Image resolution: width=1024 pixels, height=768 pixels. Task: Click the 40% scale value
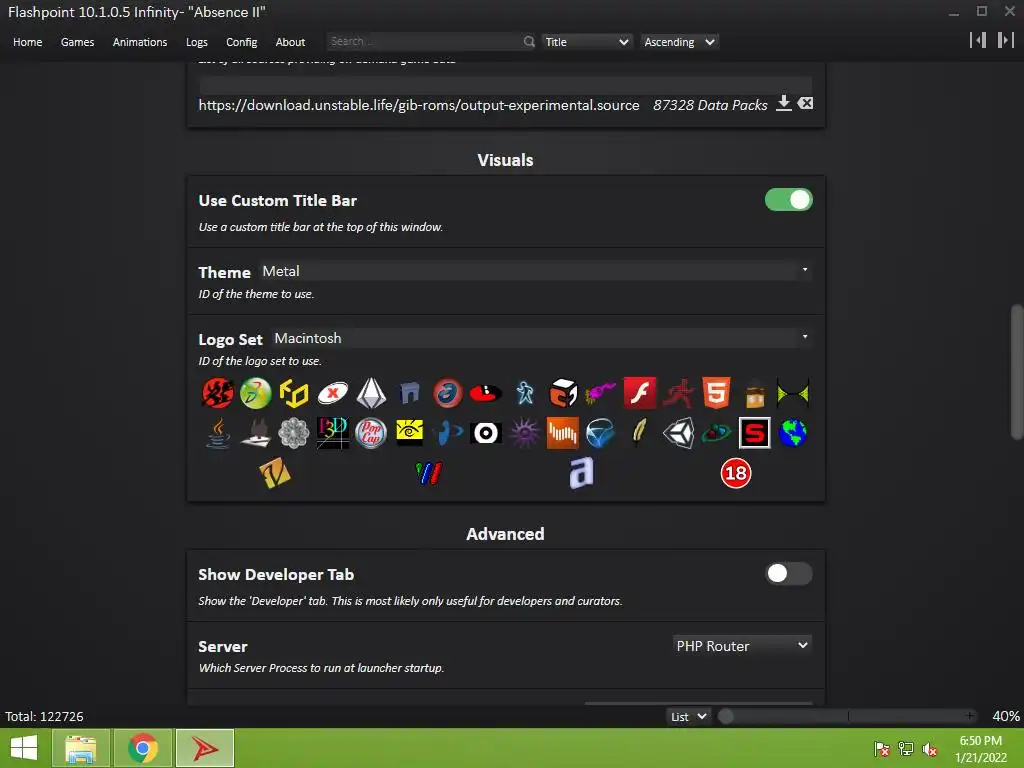(x=1006, y=716)
